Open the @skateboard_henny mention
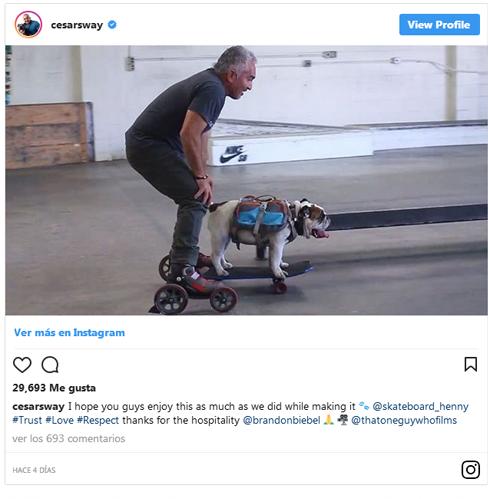488x499 pixels. pos(420,407)
